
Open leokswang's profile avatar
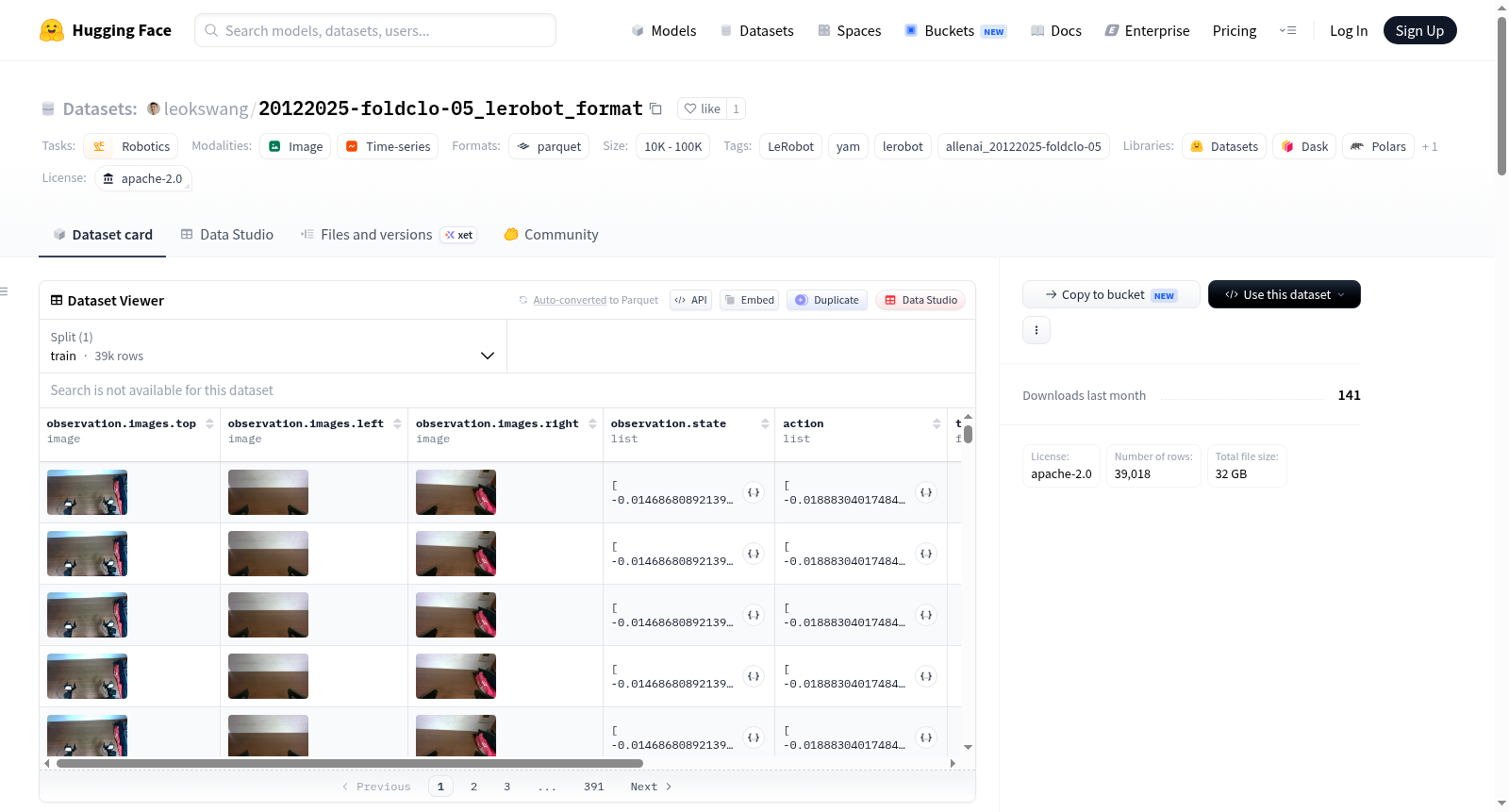pyautogui.click(x=154, y=108)
